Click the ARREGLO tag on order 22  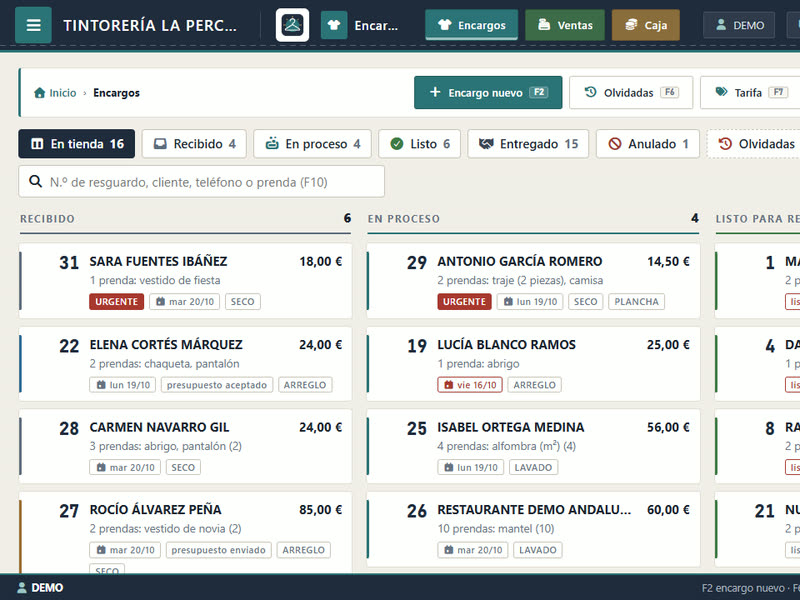305,385
